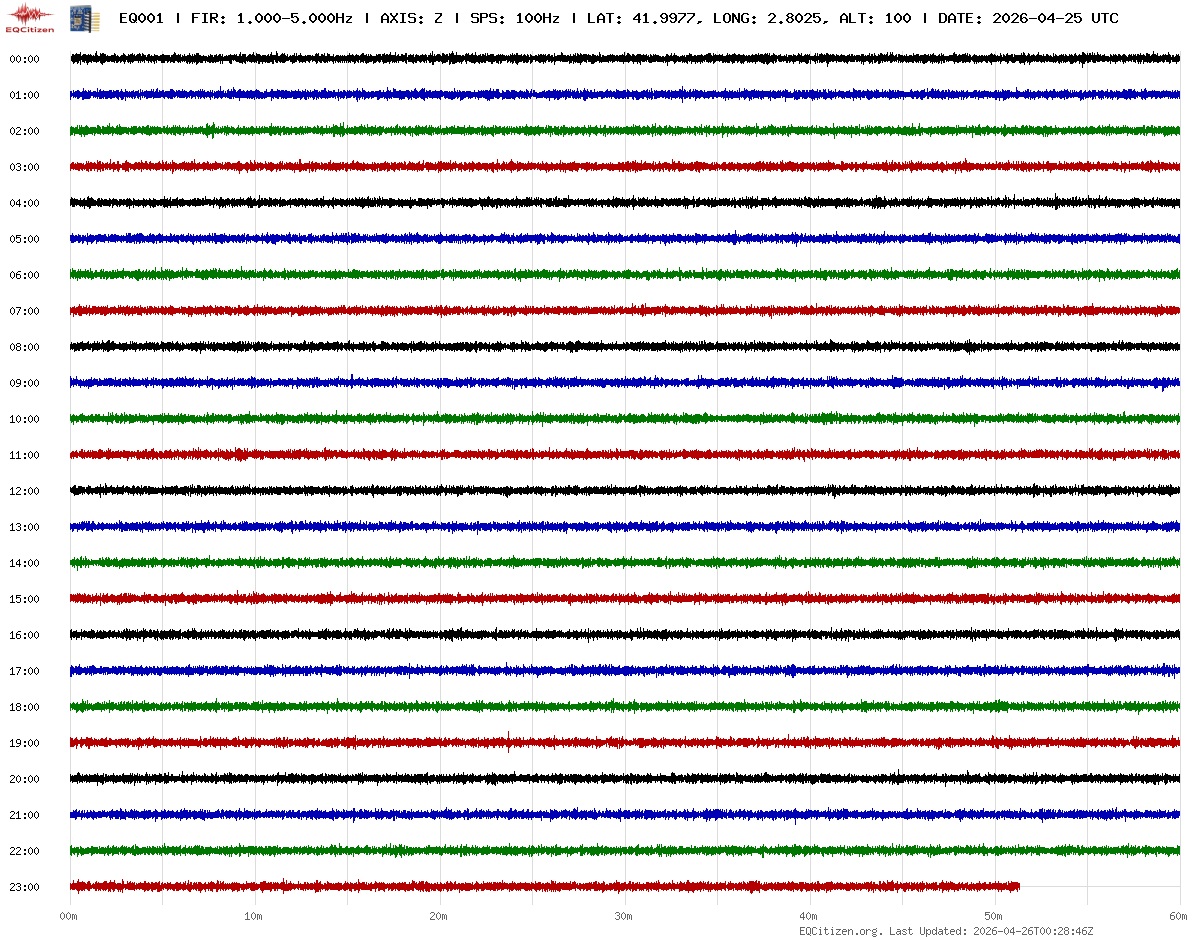Click the FIR 1.000-5.000Hz filter label

tap(272, 19)
